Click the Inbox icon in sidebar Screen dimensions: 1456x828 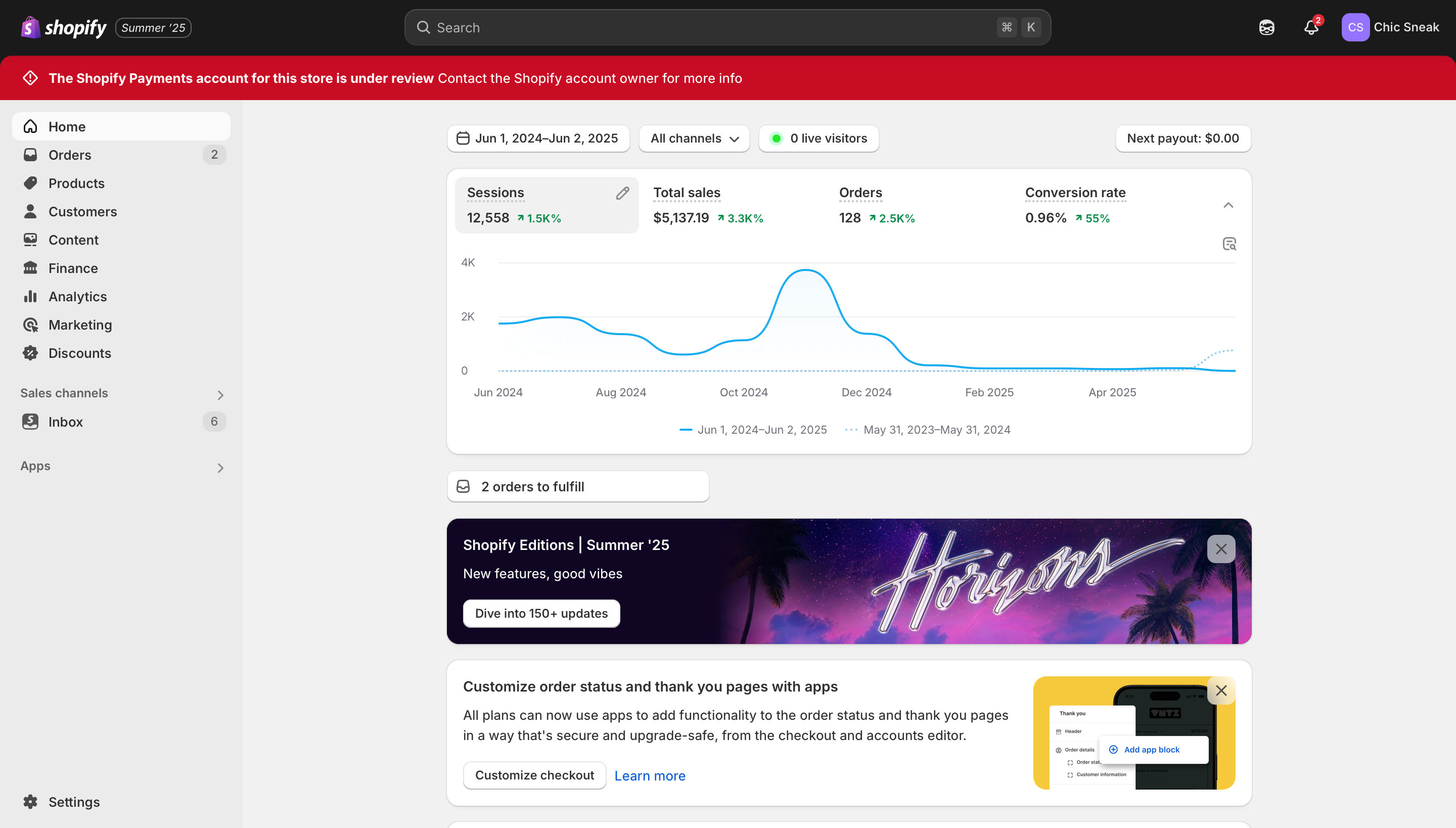click(x=30, y=422)
